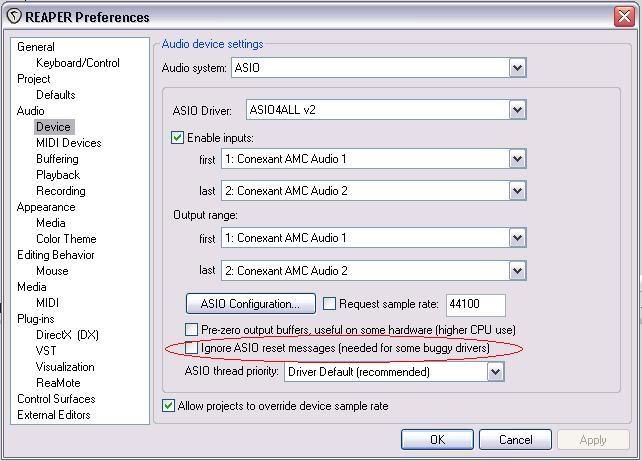Select Editing Behavior in the tree

[x=56, y=255]
